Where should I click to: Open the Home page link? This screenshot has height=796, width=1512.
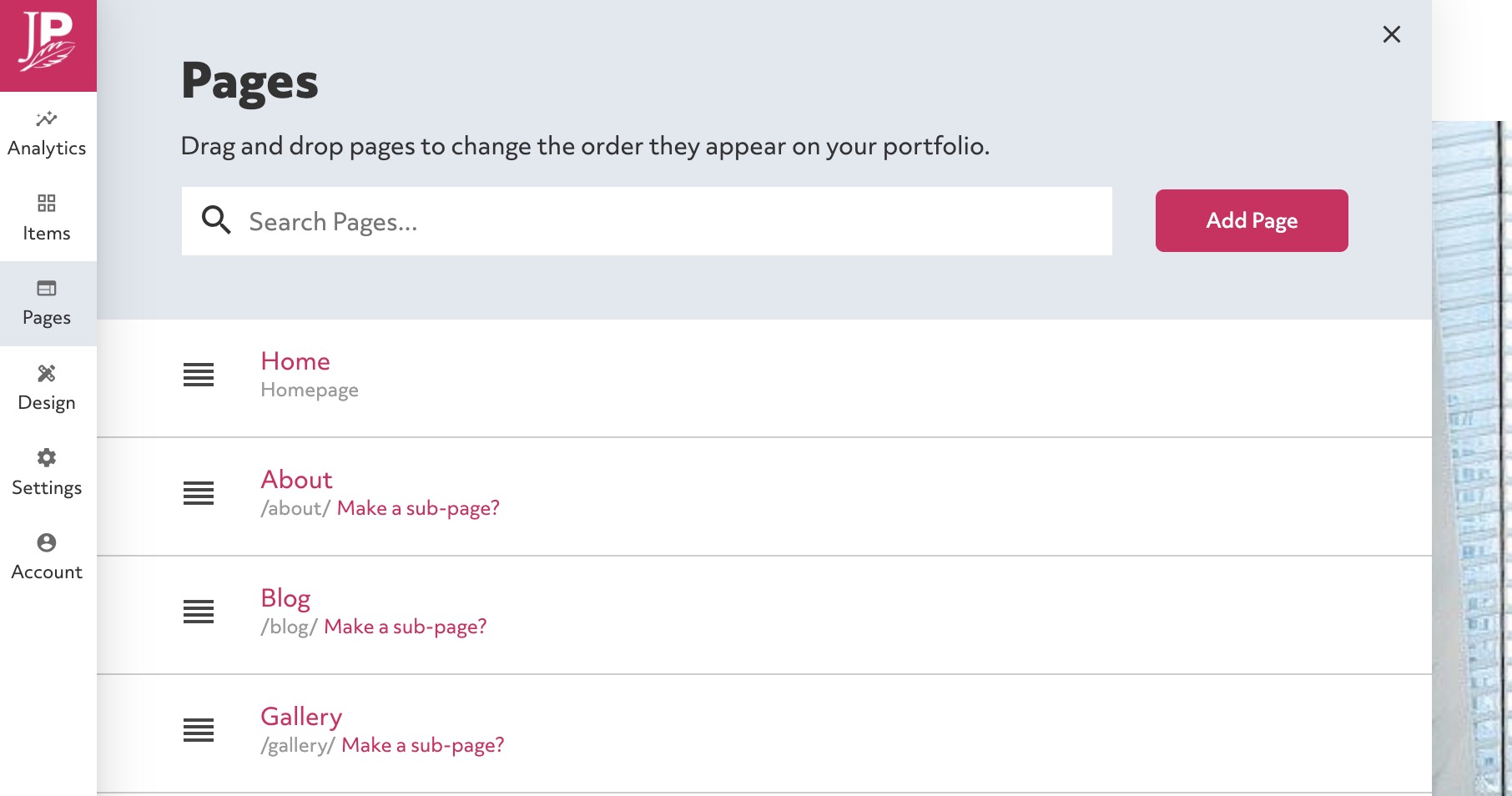tap(295, 361)
